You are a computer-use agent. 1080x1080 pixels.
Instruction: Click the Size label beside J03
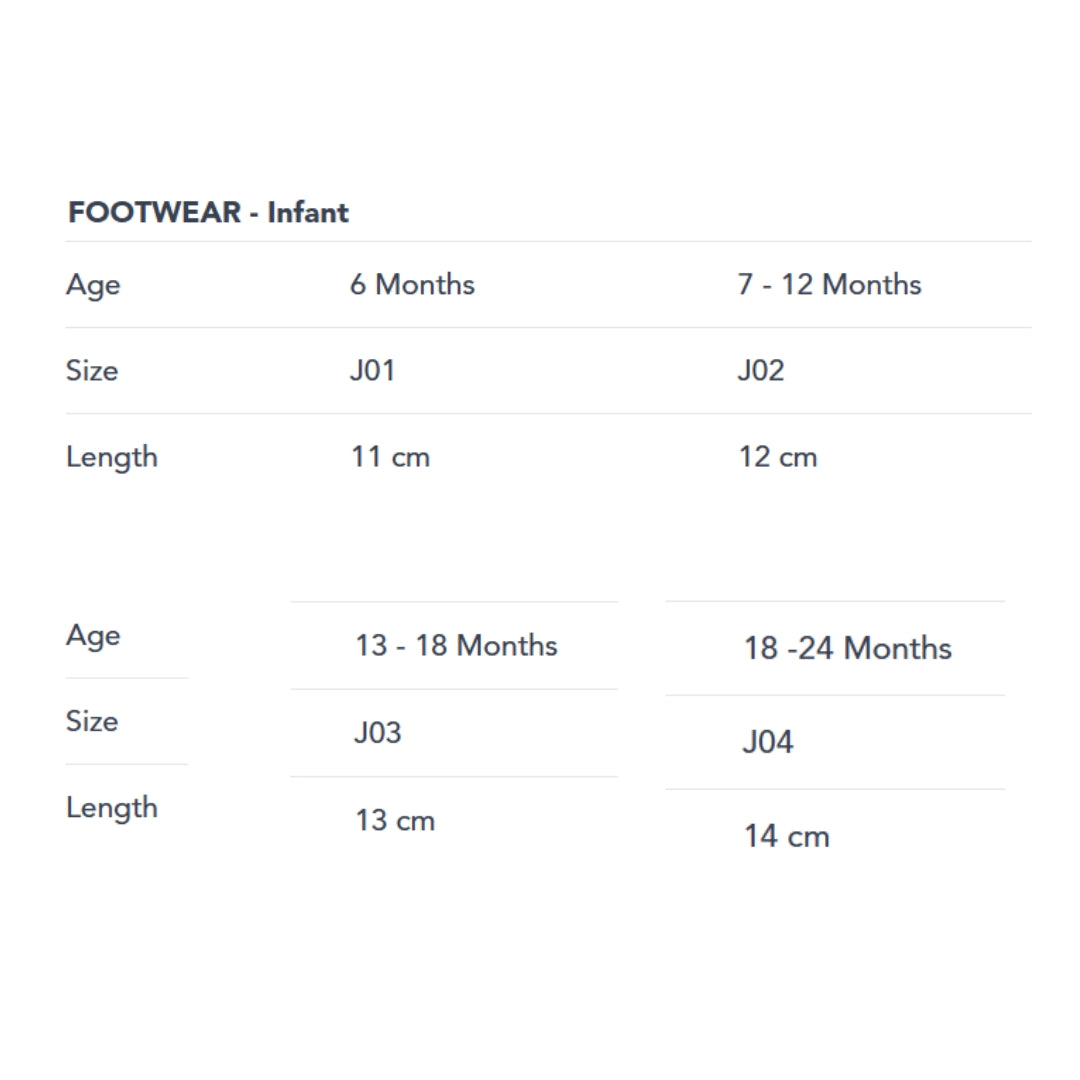pyautogui.click(x=92, y=722)
